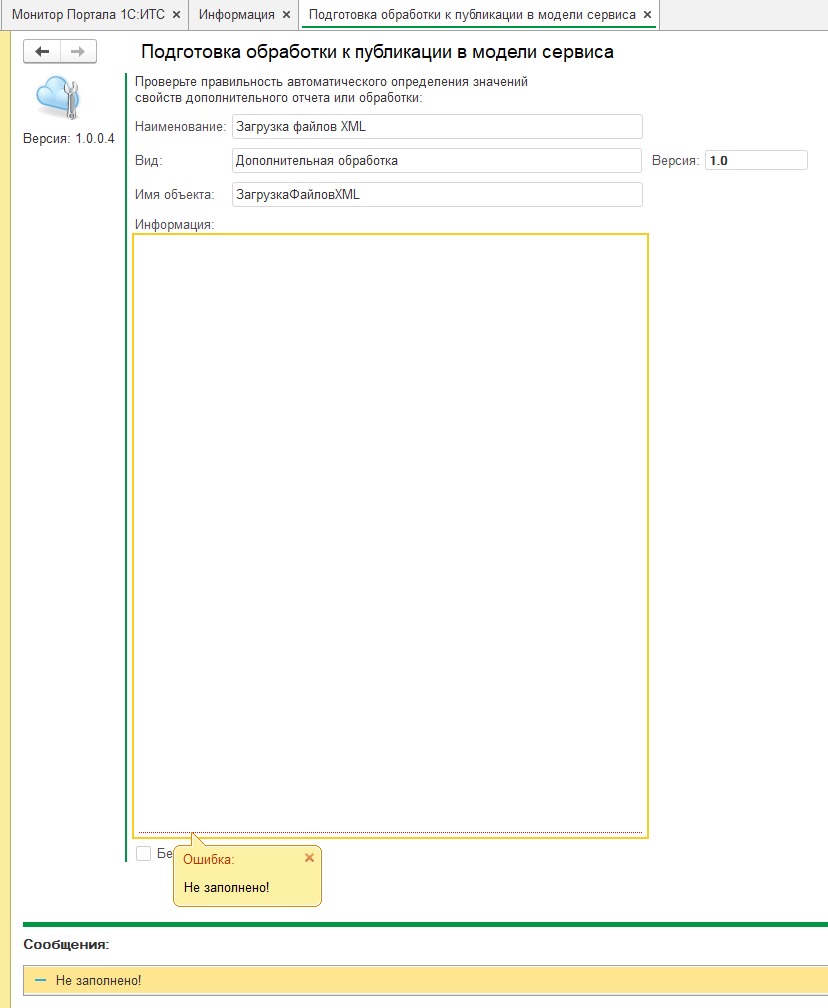Click the cloud with wrench icon
Viewport: 828px width, 1008px height.
click(58, 96)
